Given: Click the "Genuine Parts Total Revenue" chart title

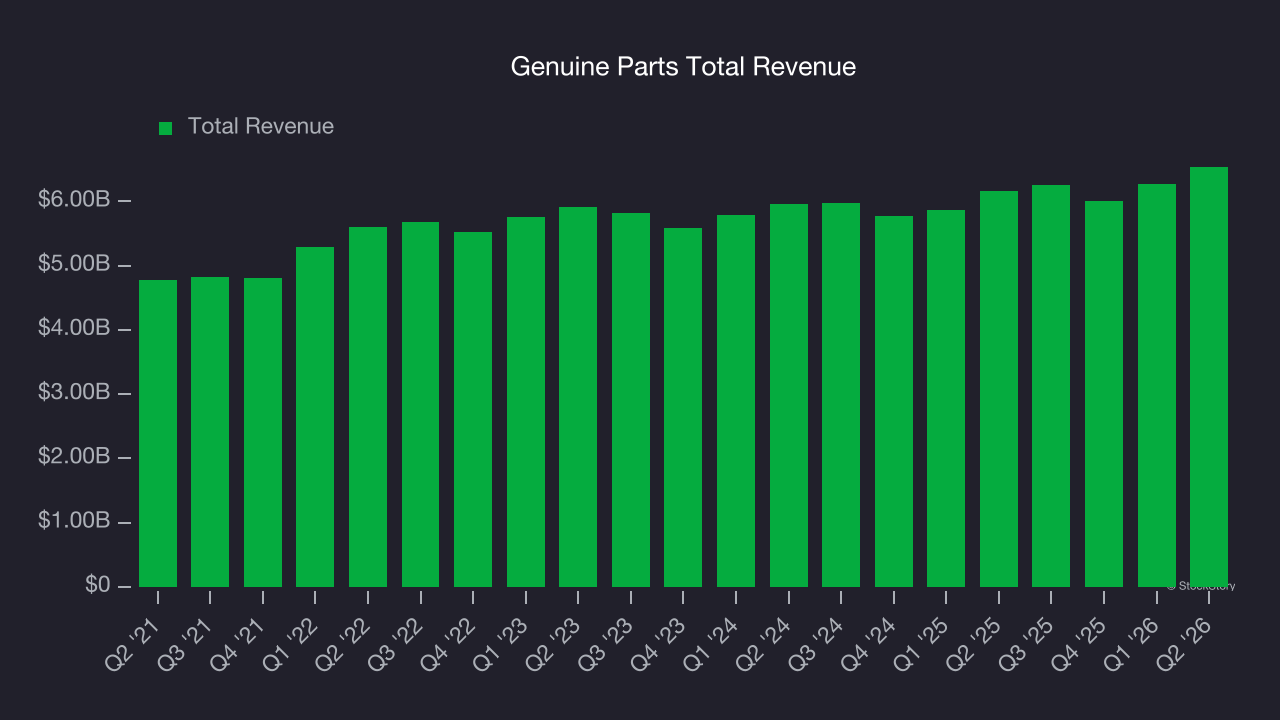Looking at the screenshot, I should (683, 67).
